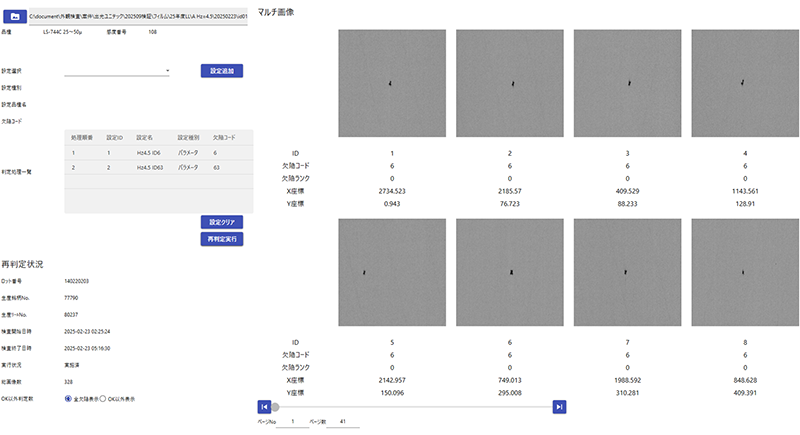The width and height of the screenshot is (800, 435).
Task: Open defect thumbnail with ID 5
Action: point(392,272)
